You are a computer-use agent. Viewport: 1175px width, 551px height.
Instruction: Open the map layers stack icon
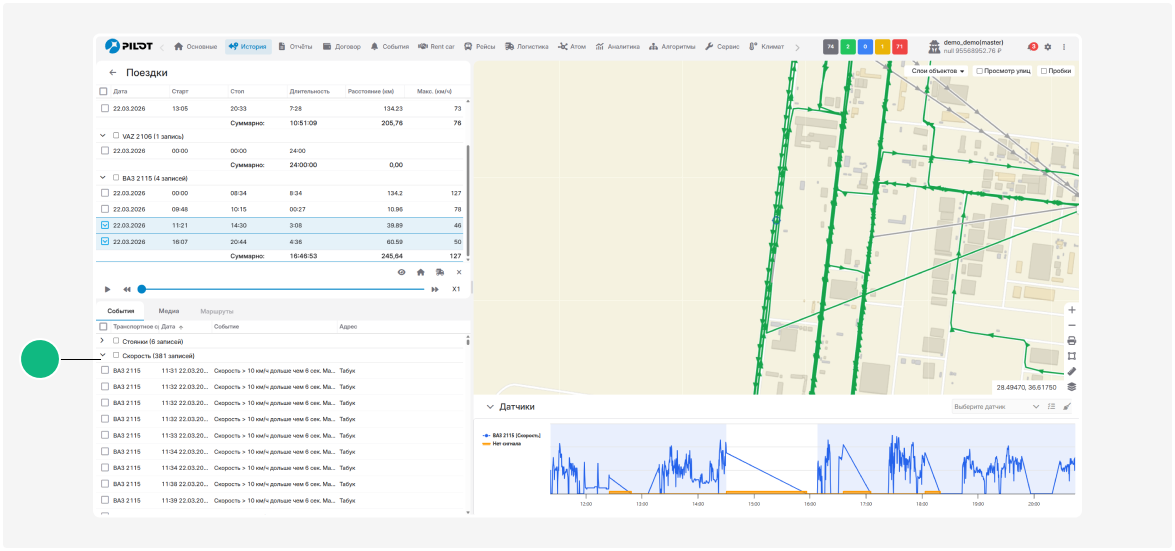(1071, 387)
